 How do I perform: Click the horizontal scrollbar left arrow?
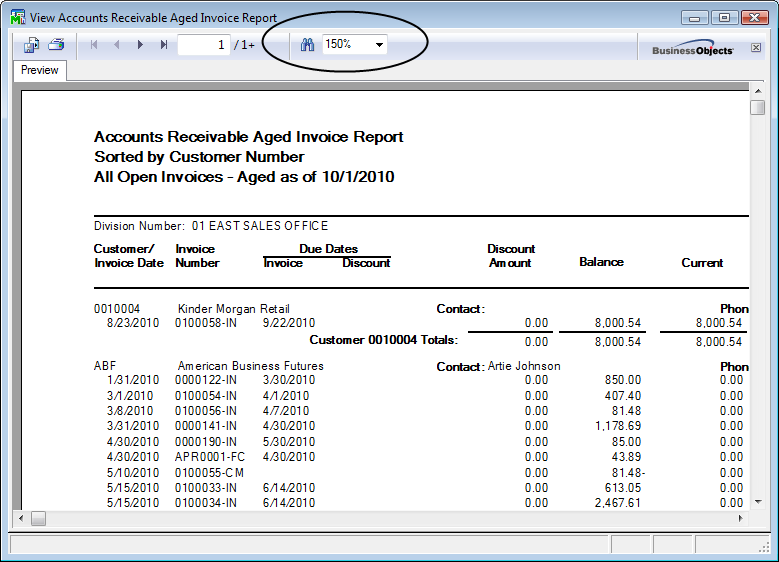[x=20, y=518]
